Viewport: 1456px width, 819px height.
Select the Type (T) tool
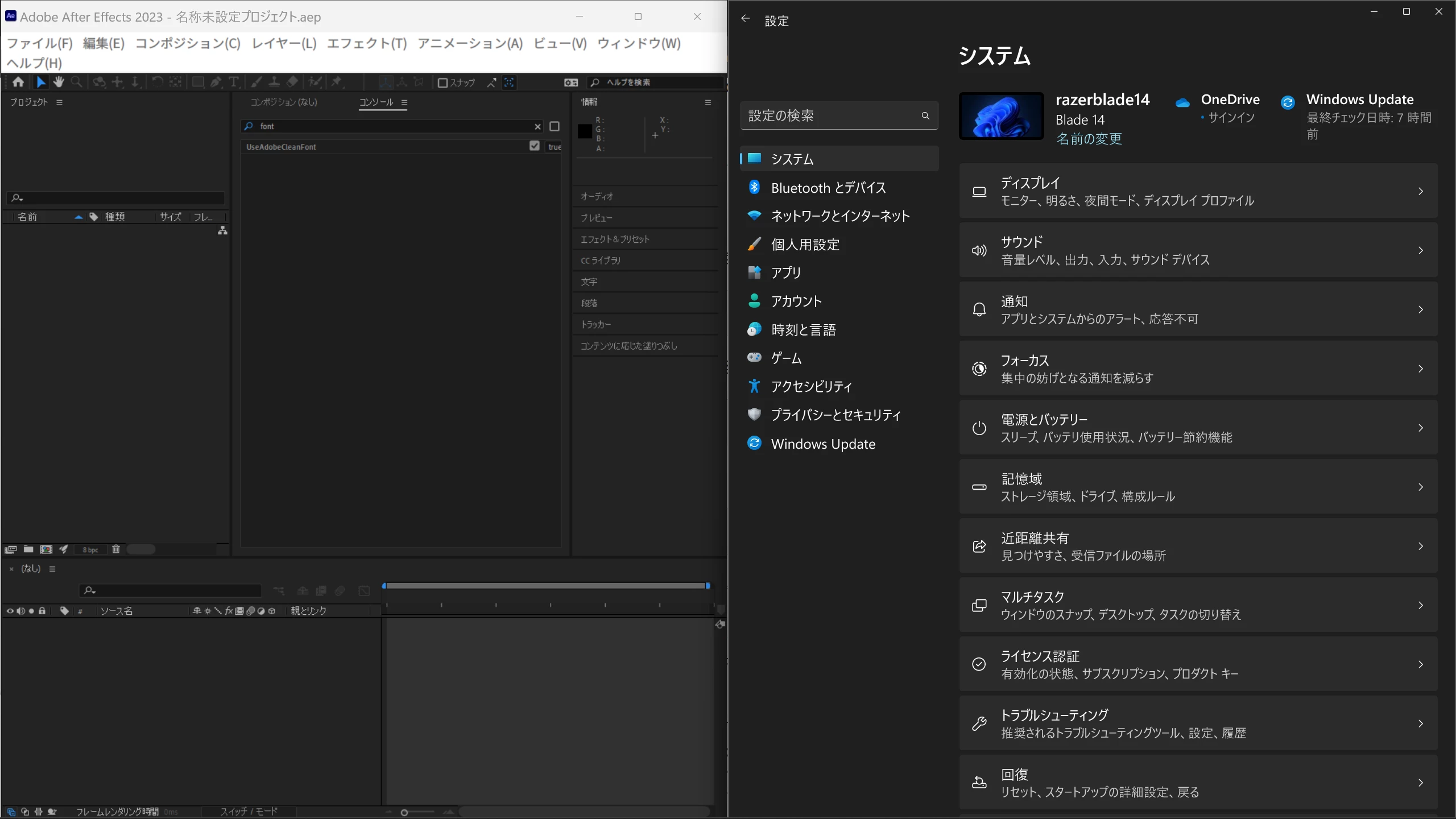click(233, 82)
